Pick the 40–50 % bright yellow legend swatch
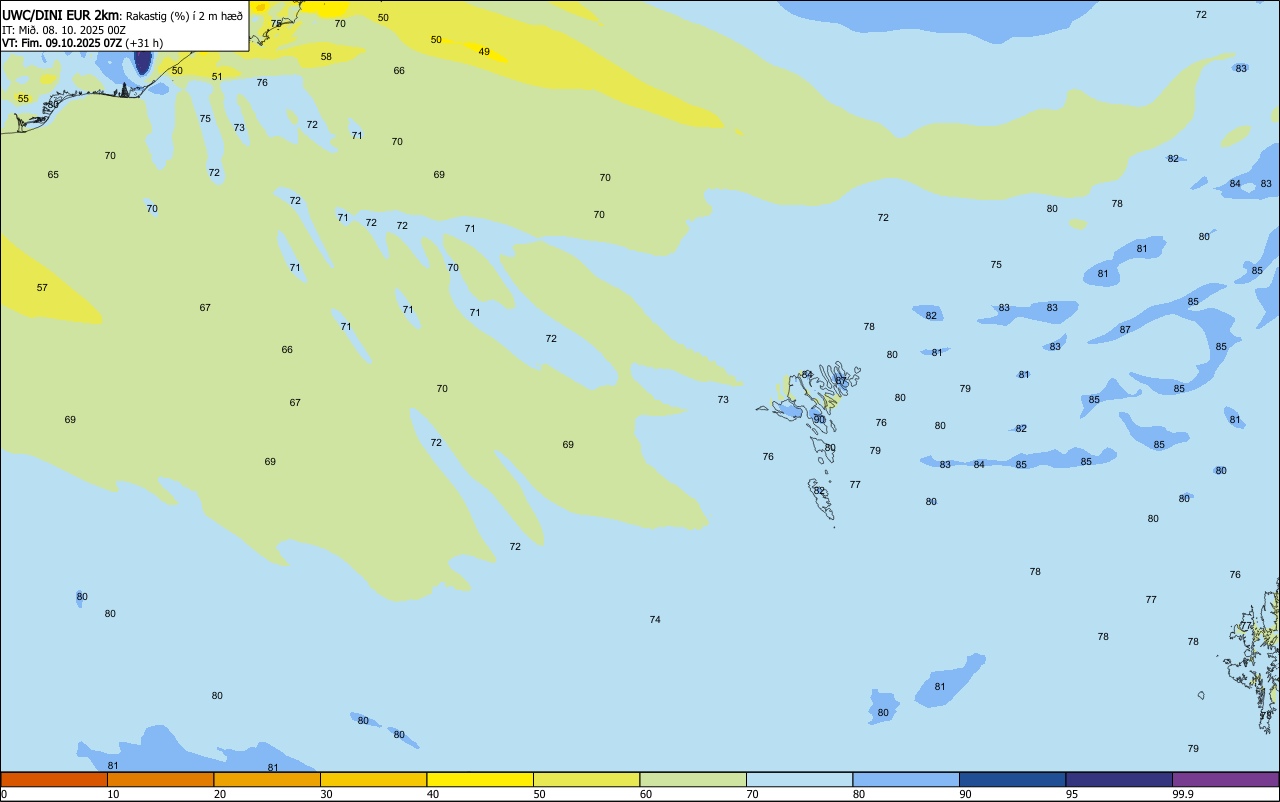 (480, 779)
